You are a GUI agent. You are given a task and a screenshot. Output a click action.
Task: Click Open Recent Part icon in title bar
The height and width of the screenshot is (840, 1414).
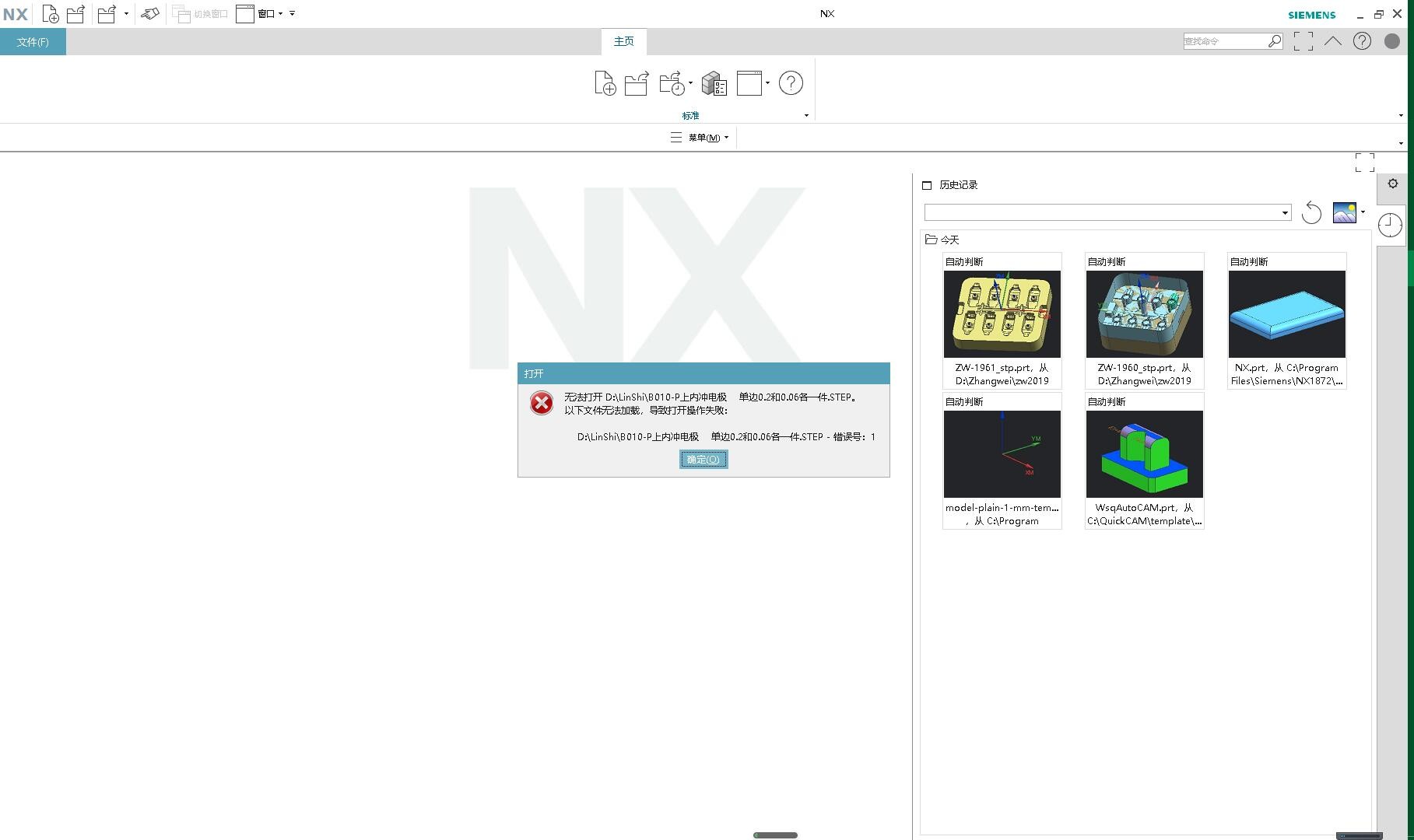click(107, 14)
